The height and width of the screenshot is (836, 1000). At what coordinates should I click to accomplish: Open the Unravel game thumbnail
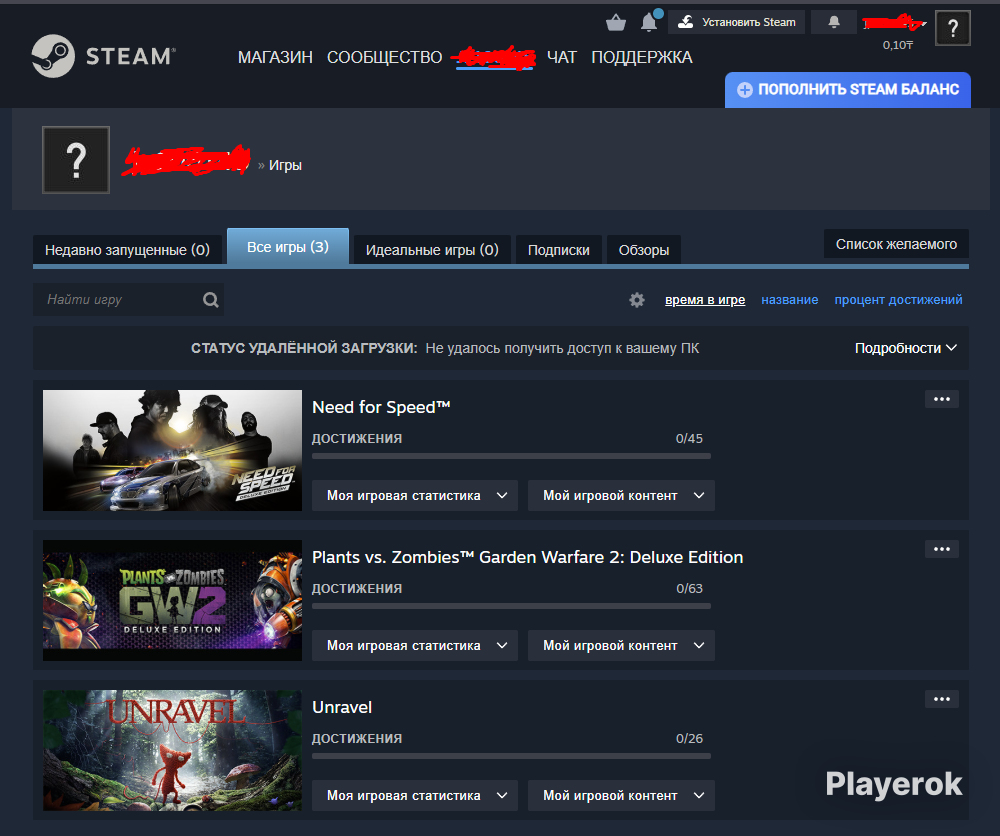coord(172,750)
